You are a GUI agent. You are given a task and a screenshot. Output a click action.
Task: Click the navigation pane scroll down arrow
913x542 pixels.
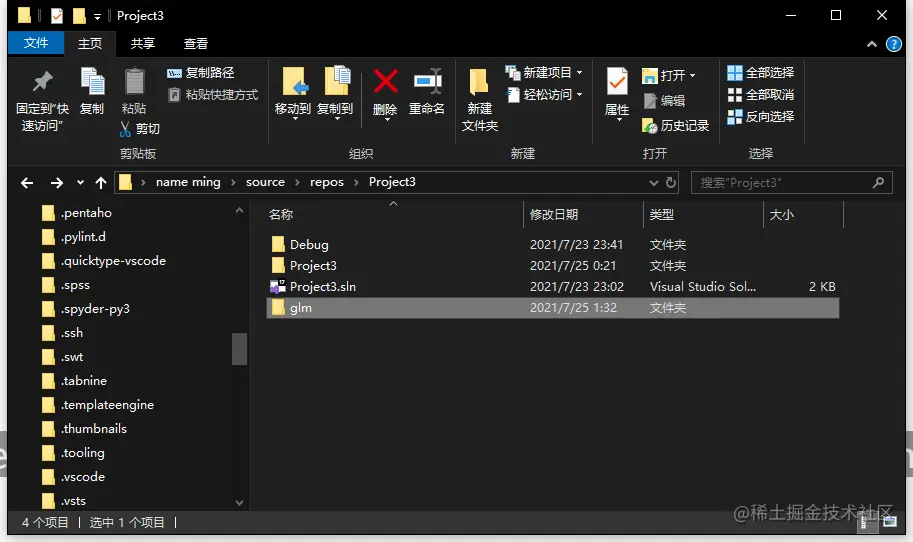(239, 503)
